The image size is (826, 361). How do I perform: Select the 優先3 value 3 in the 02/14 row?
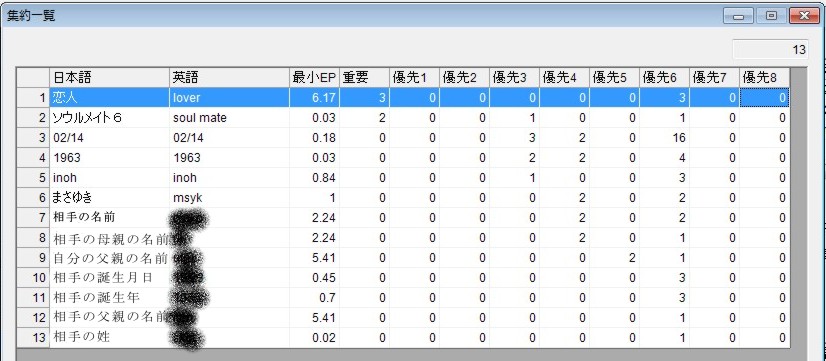click(x=514, y=138)
